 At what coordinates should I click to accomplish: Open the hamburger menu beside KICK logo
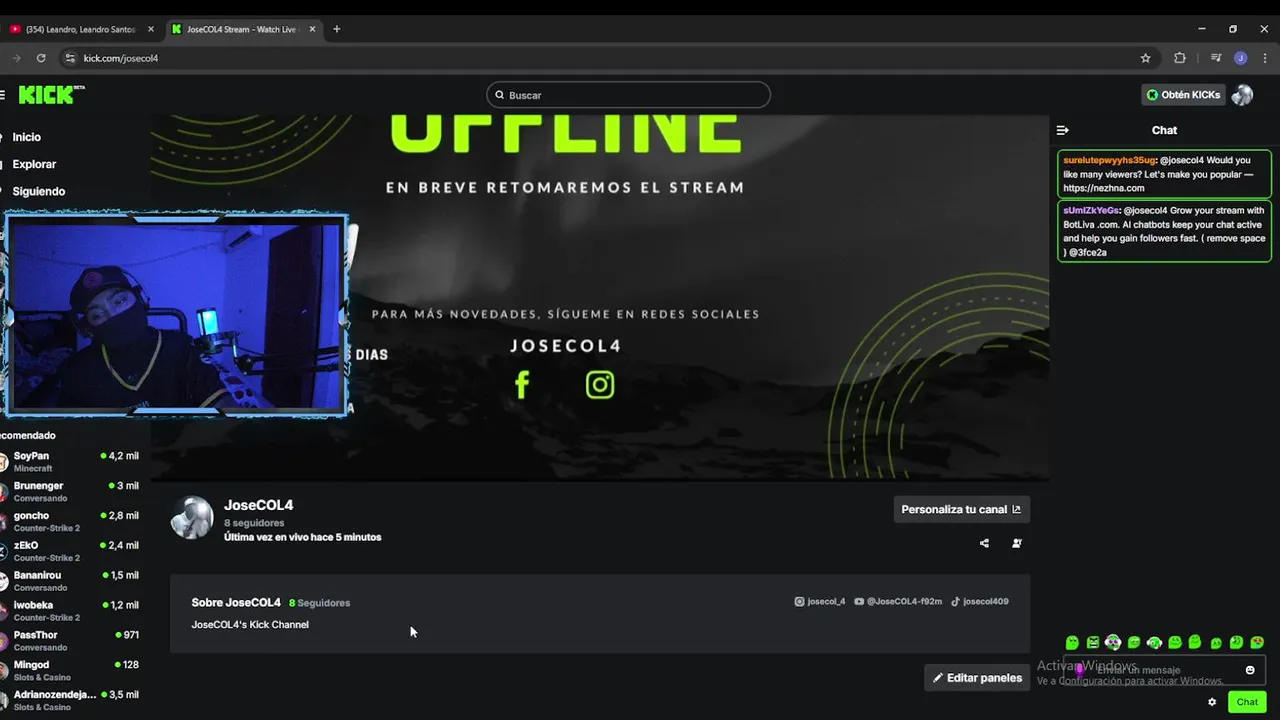(x=2, y=95)
